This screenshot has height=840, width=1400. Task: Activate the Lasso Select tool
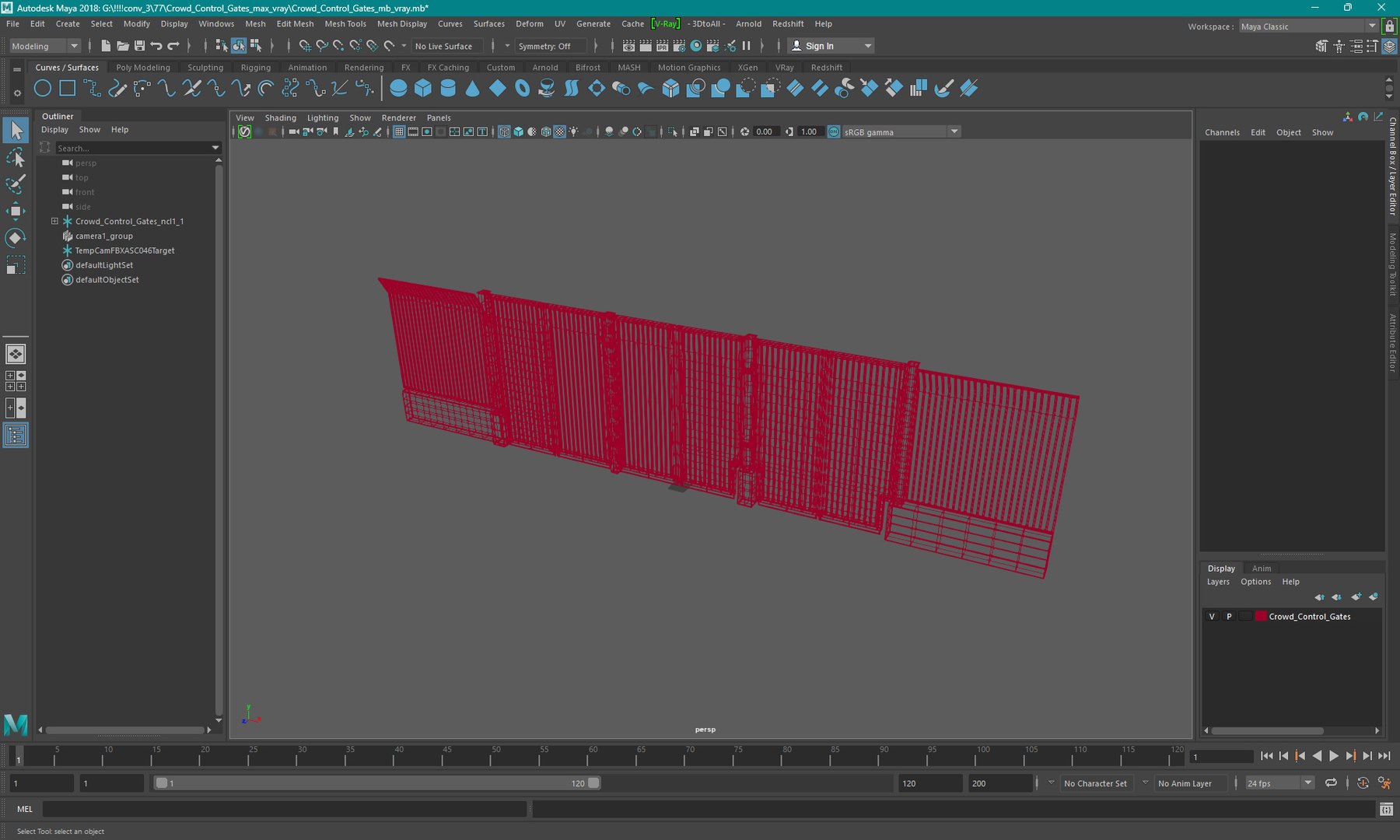[16, 158]
